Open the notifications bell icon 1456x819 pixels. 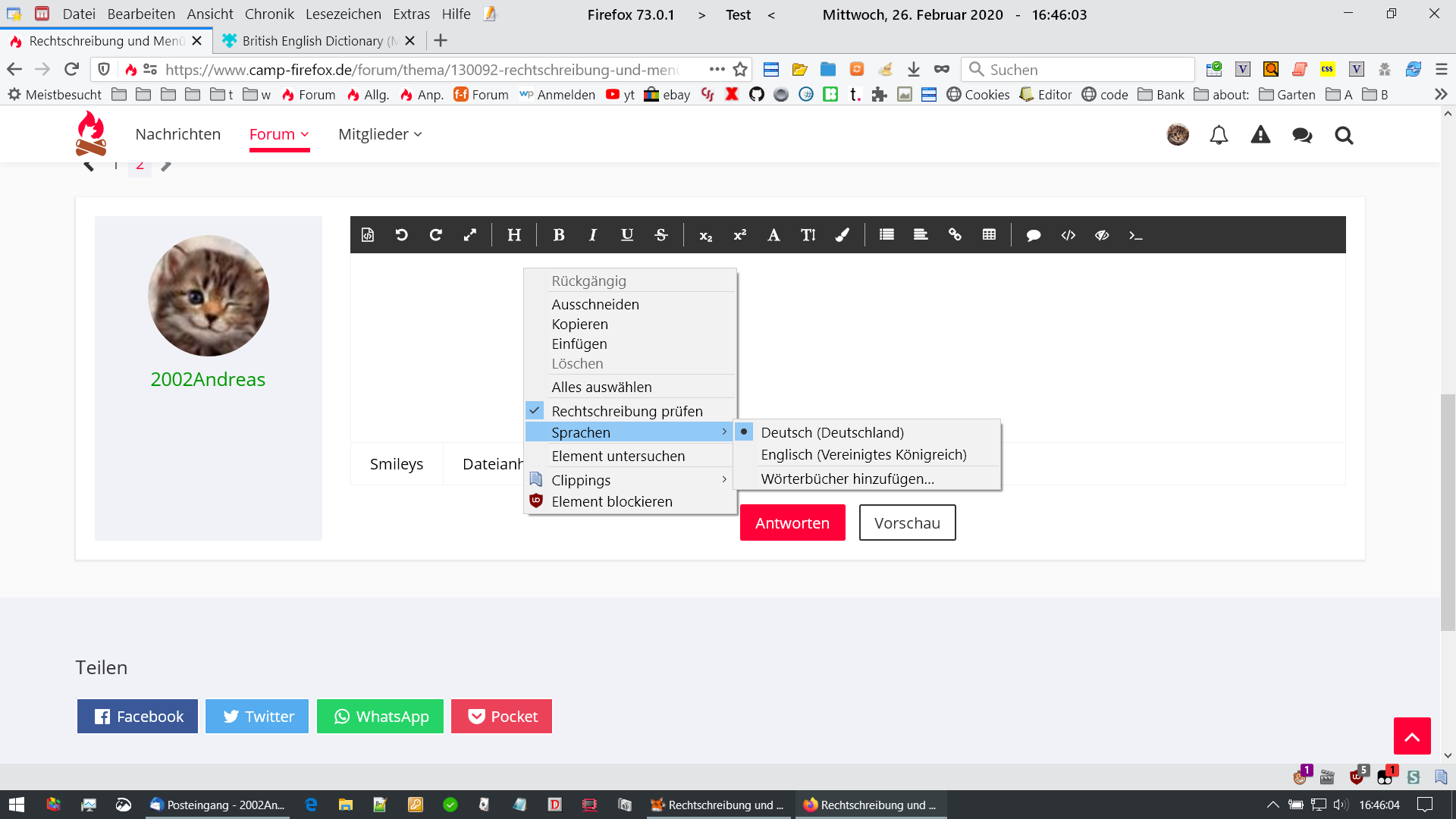click(x=1219, y=135)
